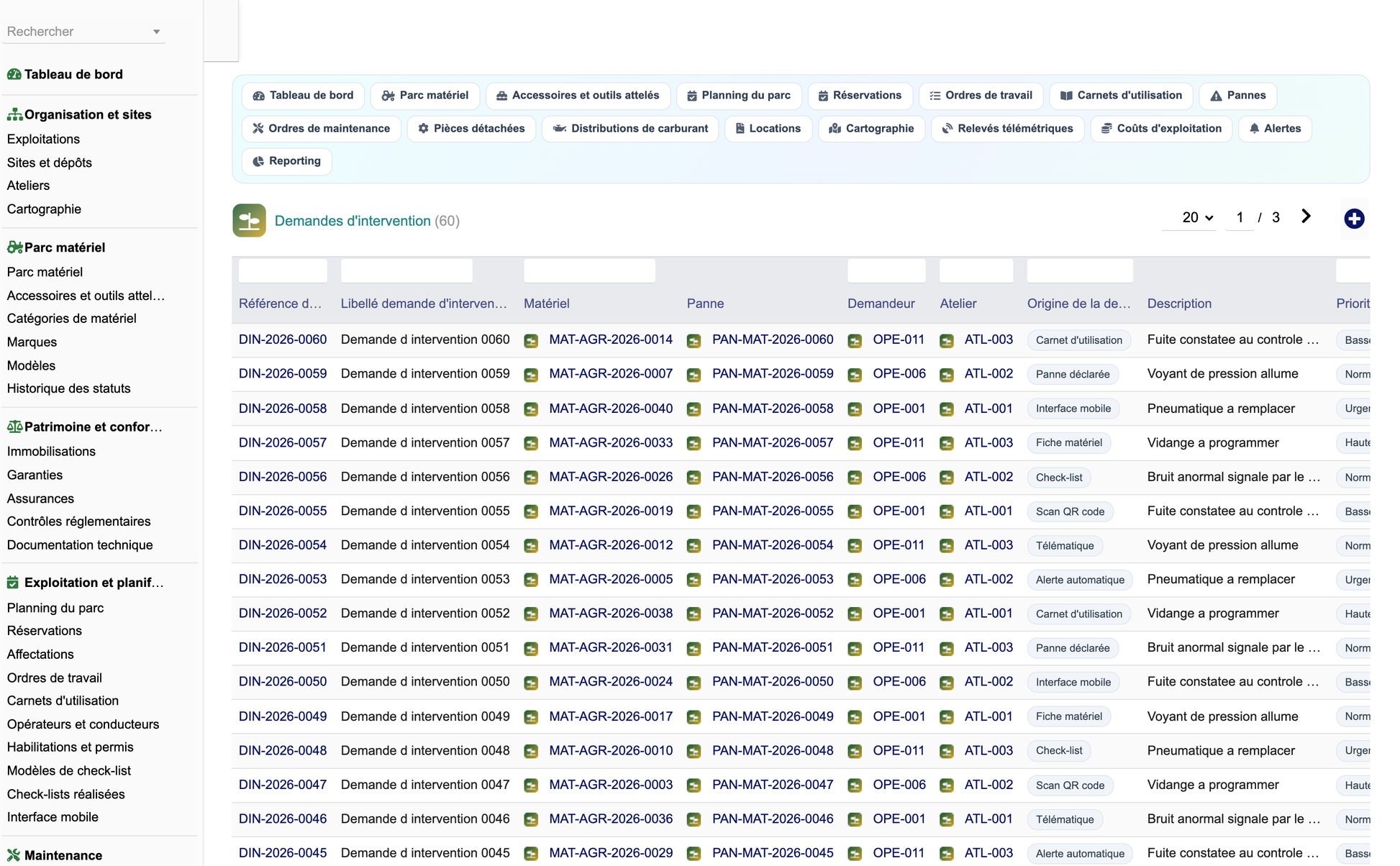Open the Parc matériel top tab
This screenshot has width=1400, height=866.
(x=424, y=95)
